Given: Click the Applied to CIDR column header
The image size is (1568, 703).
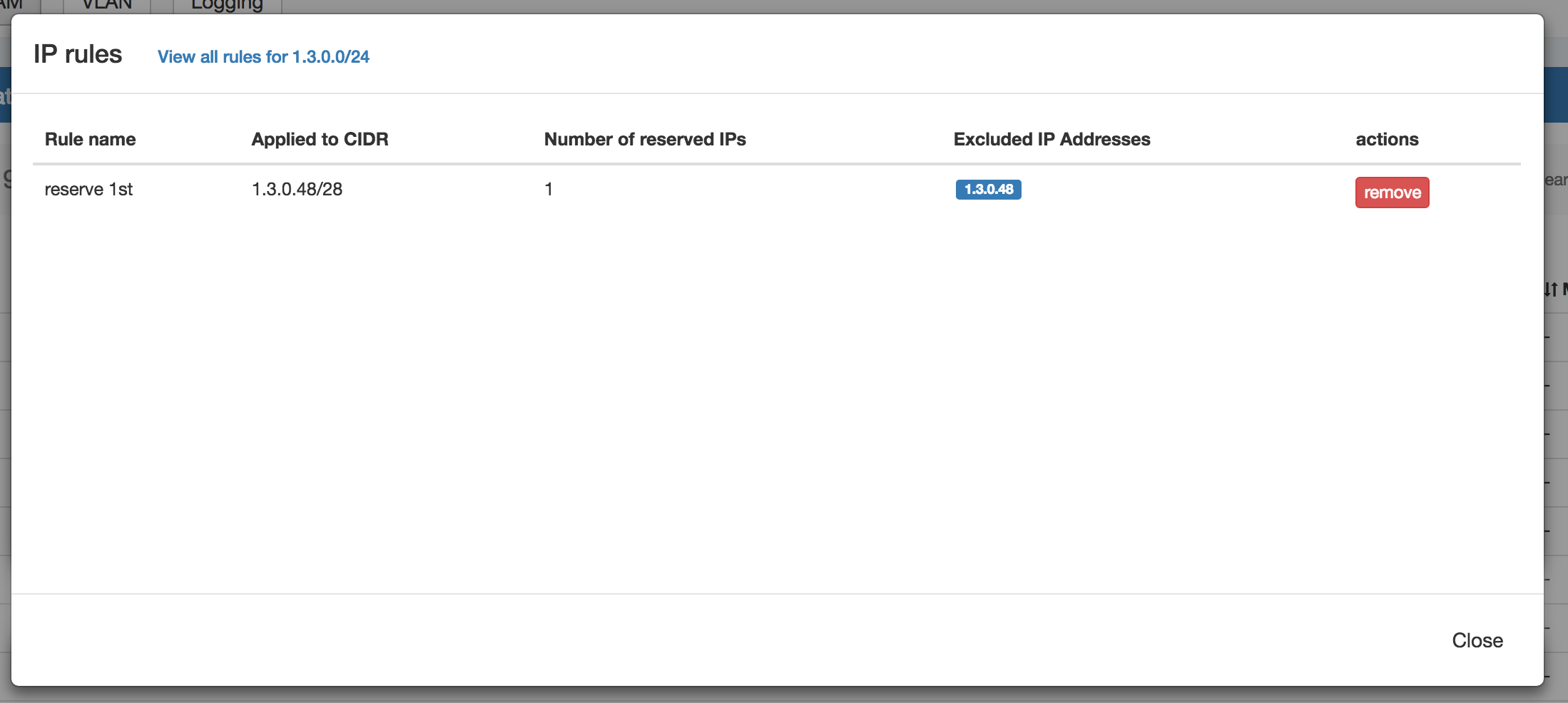Looking at the screenshot, I should tap(320, 139).
